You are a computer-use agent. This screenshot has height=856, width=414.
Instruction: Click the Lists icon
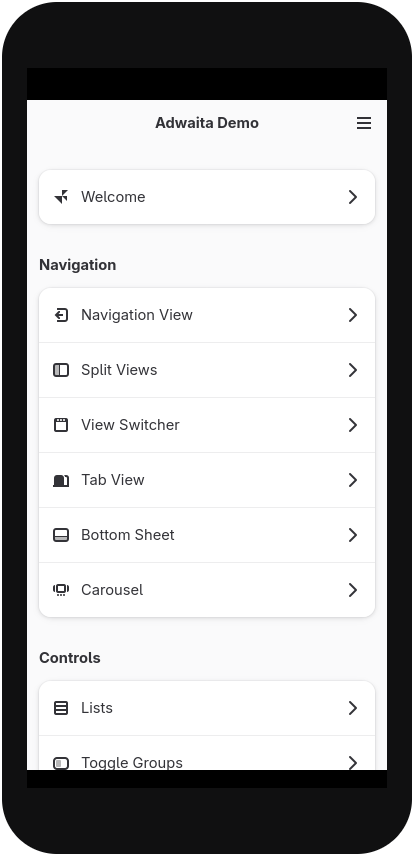[61, 708]
